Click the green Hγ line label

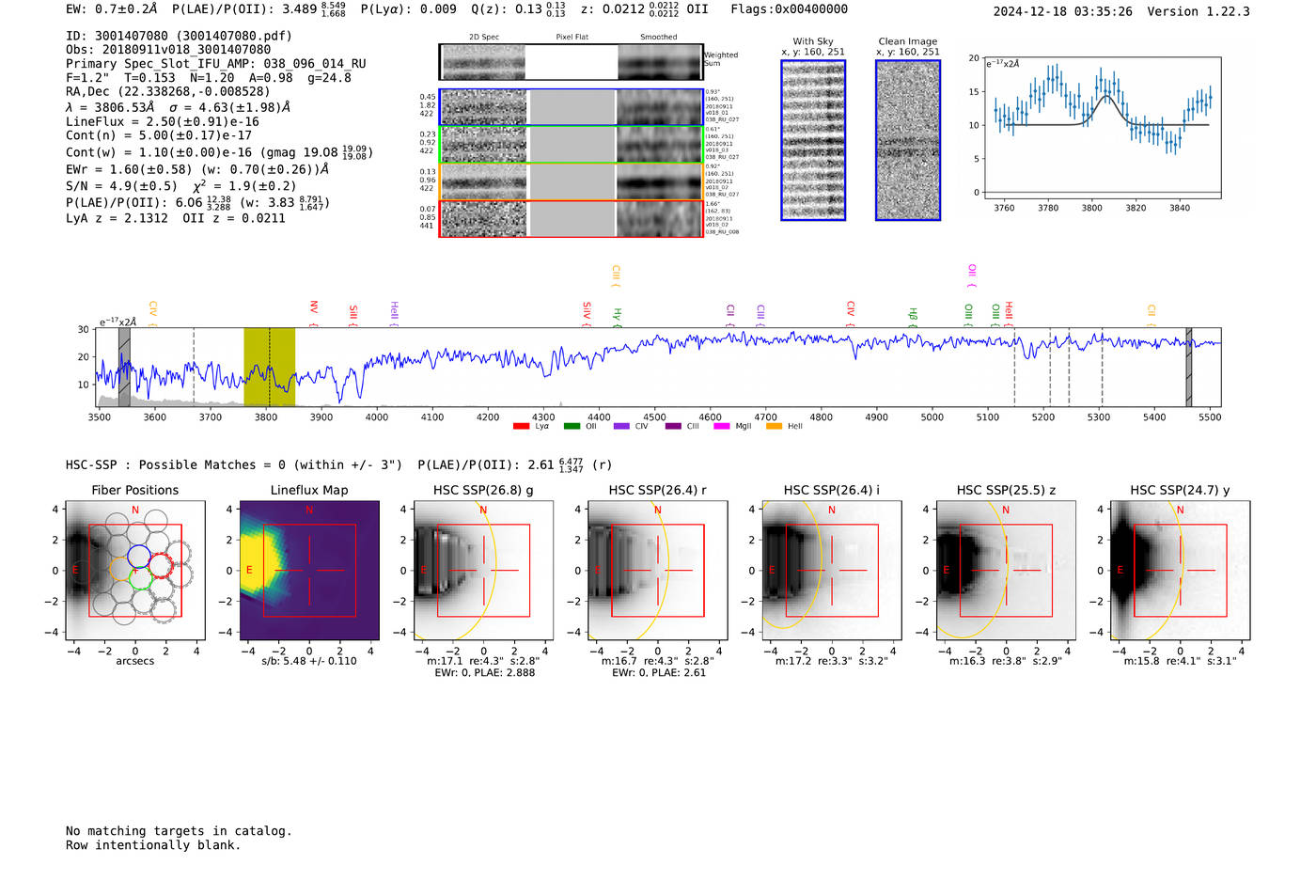coord(618,315)
